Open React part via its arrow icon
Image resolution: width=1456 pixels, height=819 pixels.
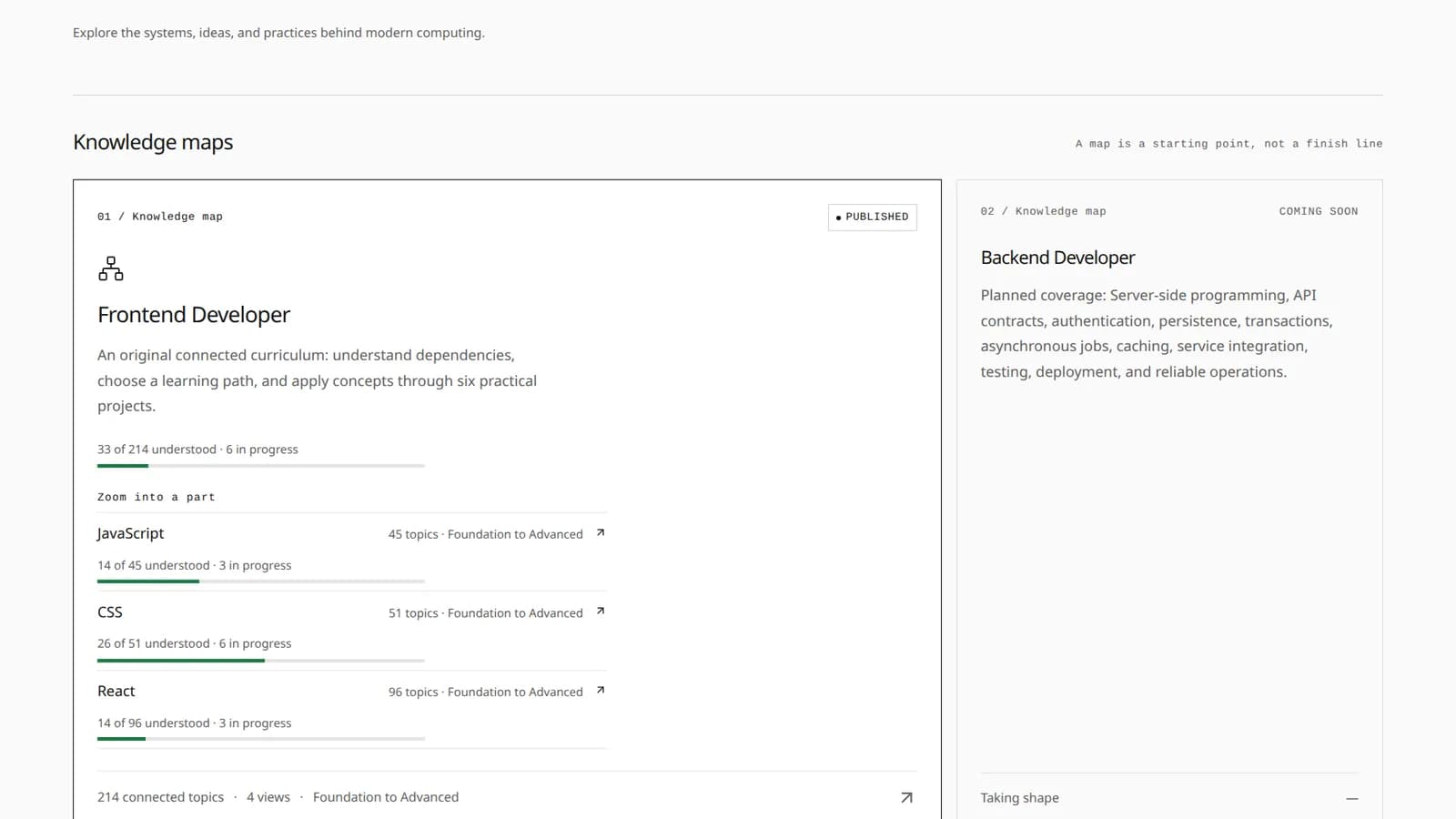[x=601, y=691]
